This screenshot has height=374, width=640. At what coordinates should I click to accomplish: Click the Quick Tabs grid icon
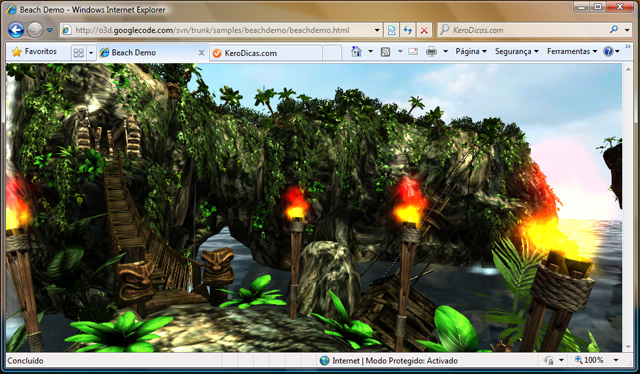pyautogui.click(x=78, y=53)
